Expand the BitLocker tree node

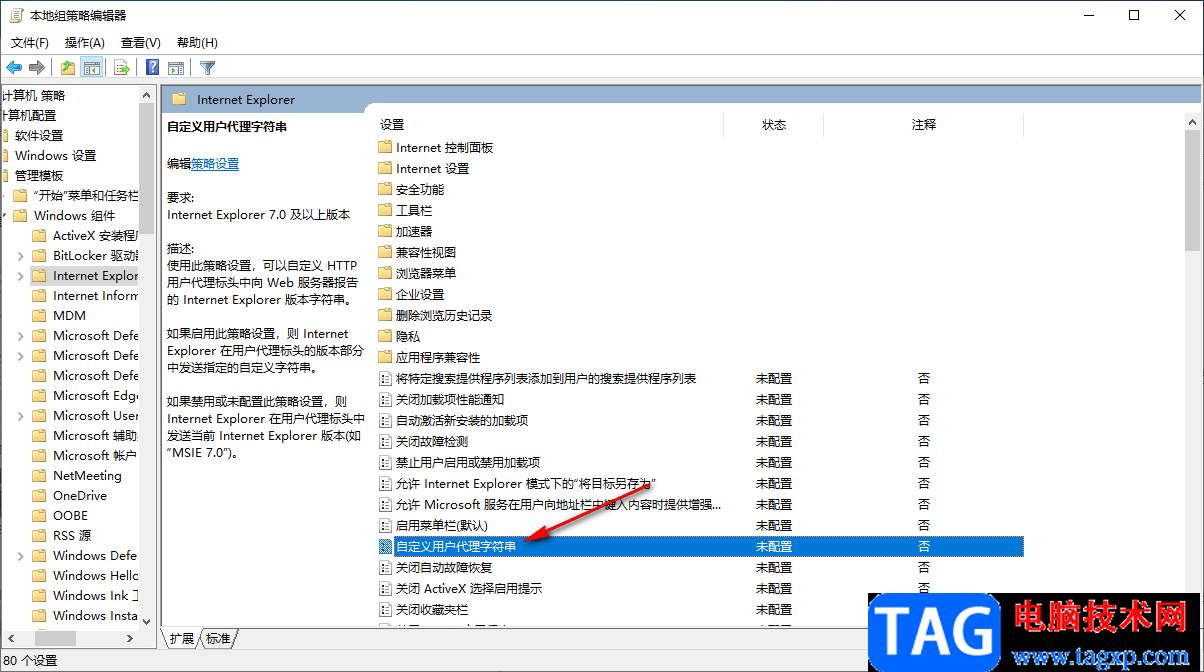click(x=21, y=256)
